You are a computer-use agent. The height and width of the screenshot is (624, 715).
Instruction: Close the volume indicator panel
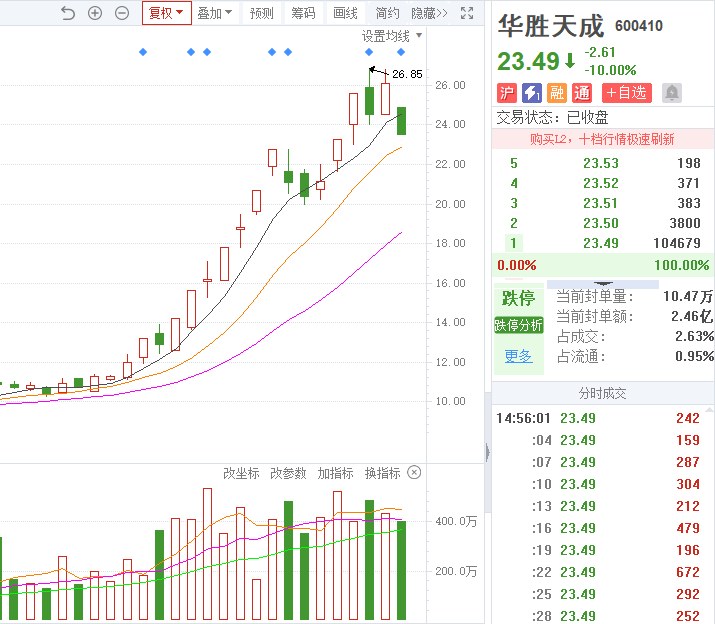point(414,473)
